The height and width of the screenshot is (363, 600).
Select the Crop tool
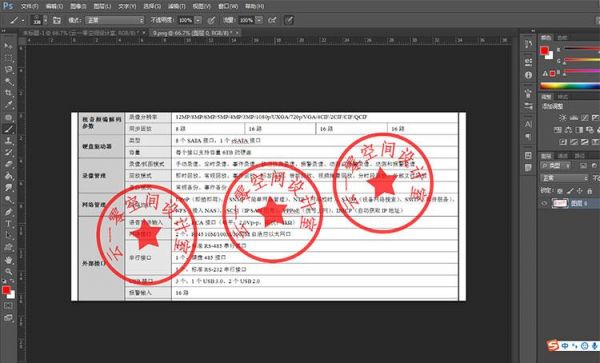click(8, 93)
